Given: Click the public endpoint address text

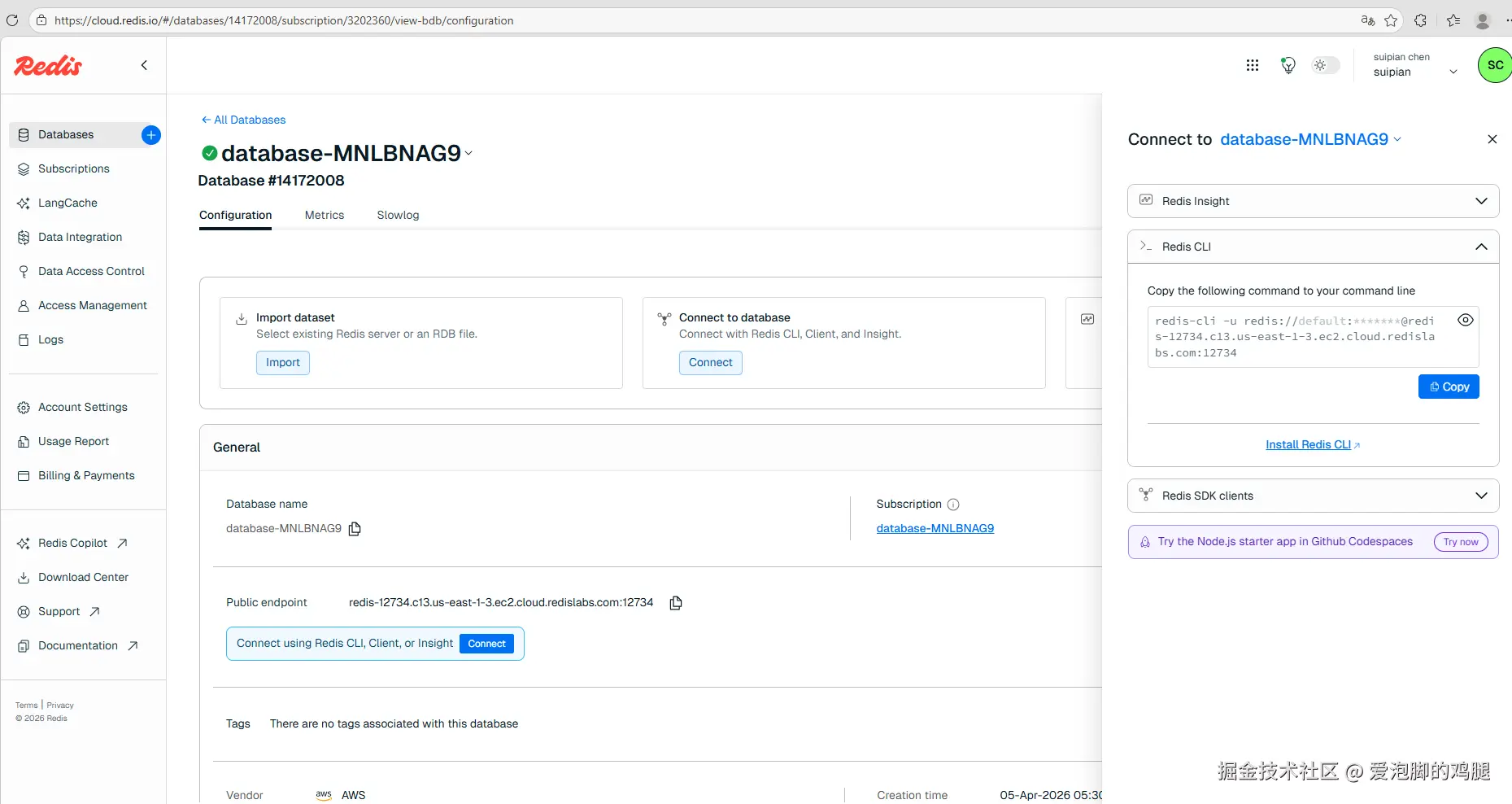Looking at the screenshot, I should pos(501,603).
